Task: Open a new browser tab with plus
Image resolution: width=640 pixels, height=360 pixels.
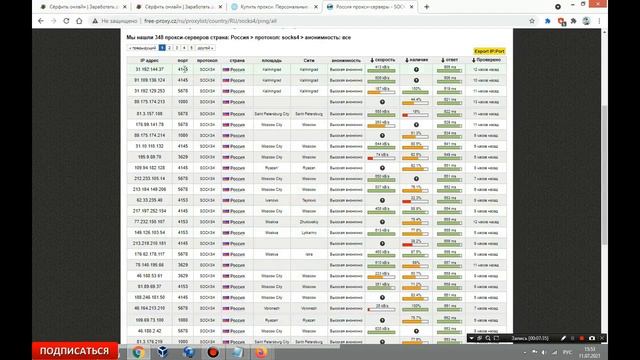Action: point(427,7)
